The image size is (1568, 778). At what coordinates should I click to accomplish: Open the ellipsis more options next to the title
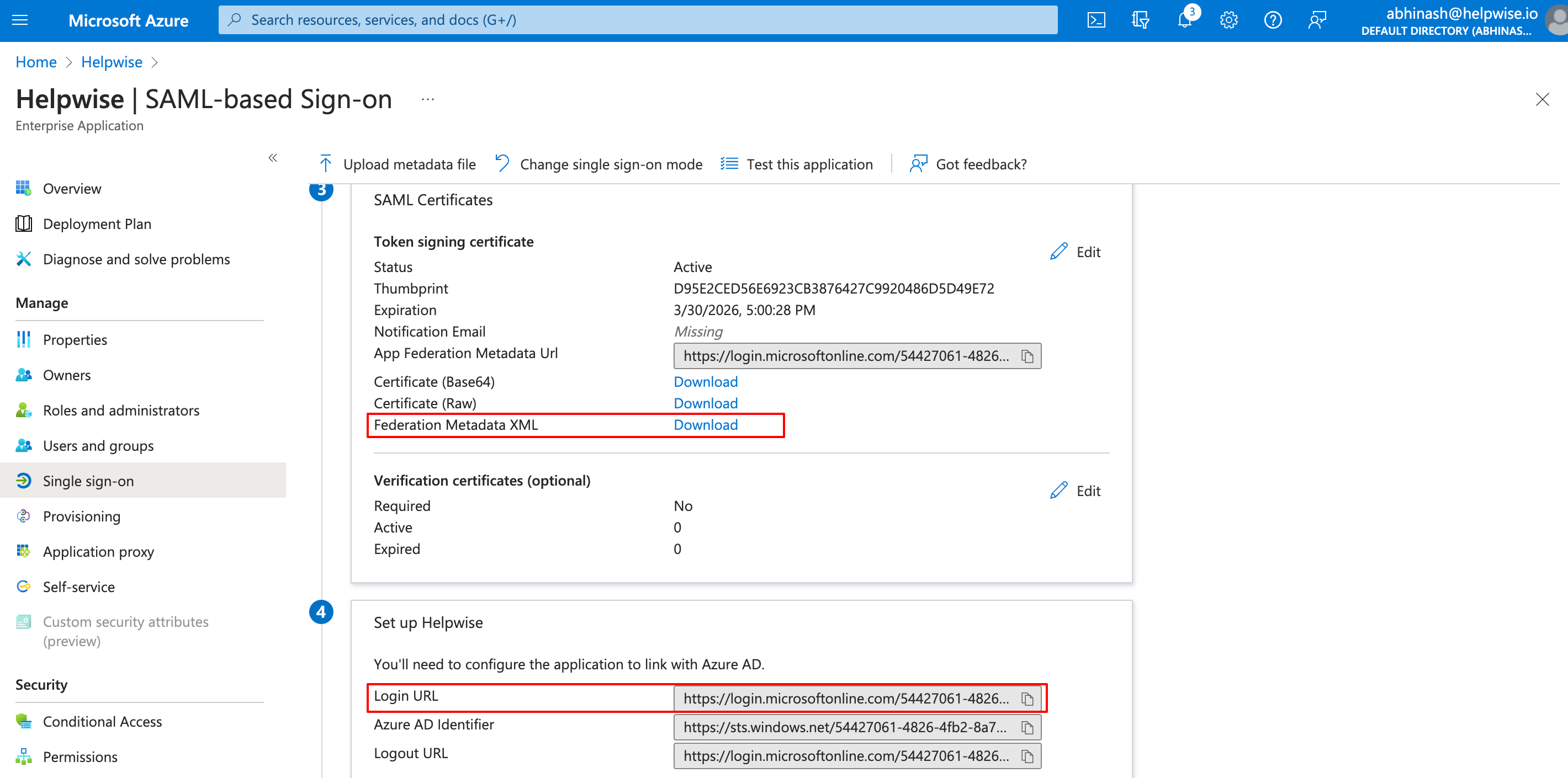pyautogui.click(x=427, y=99)
